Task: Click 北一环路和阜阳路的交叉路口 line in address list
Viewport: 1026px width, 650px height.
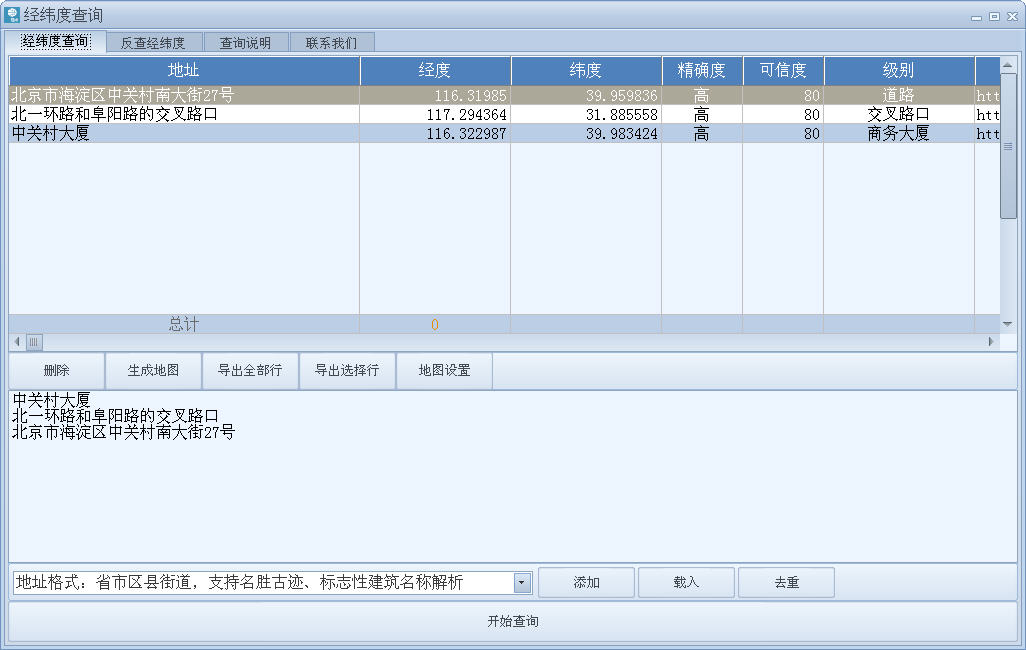Action: click(115, 416)
